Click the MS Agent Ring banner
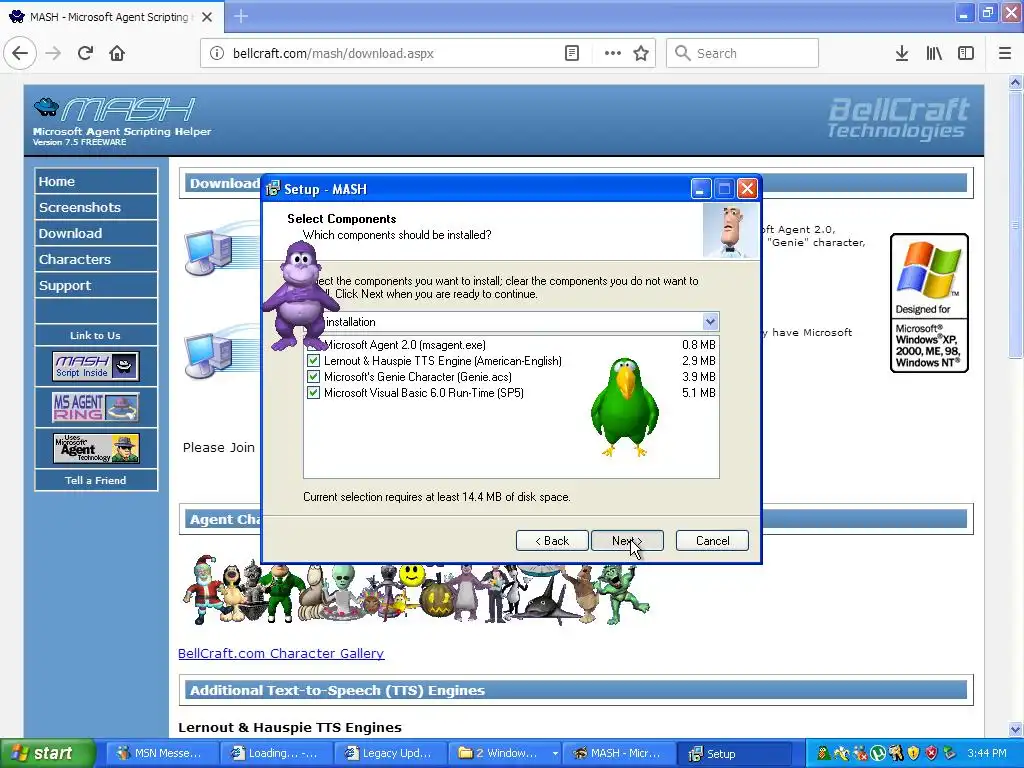1024x768 pixels. tap(95, 407)
